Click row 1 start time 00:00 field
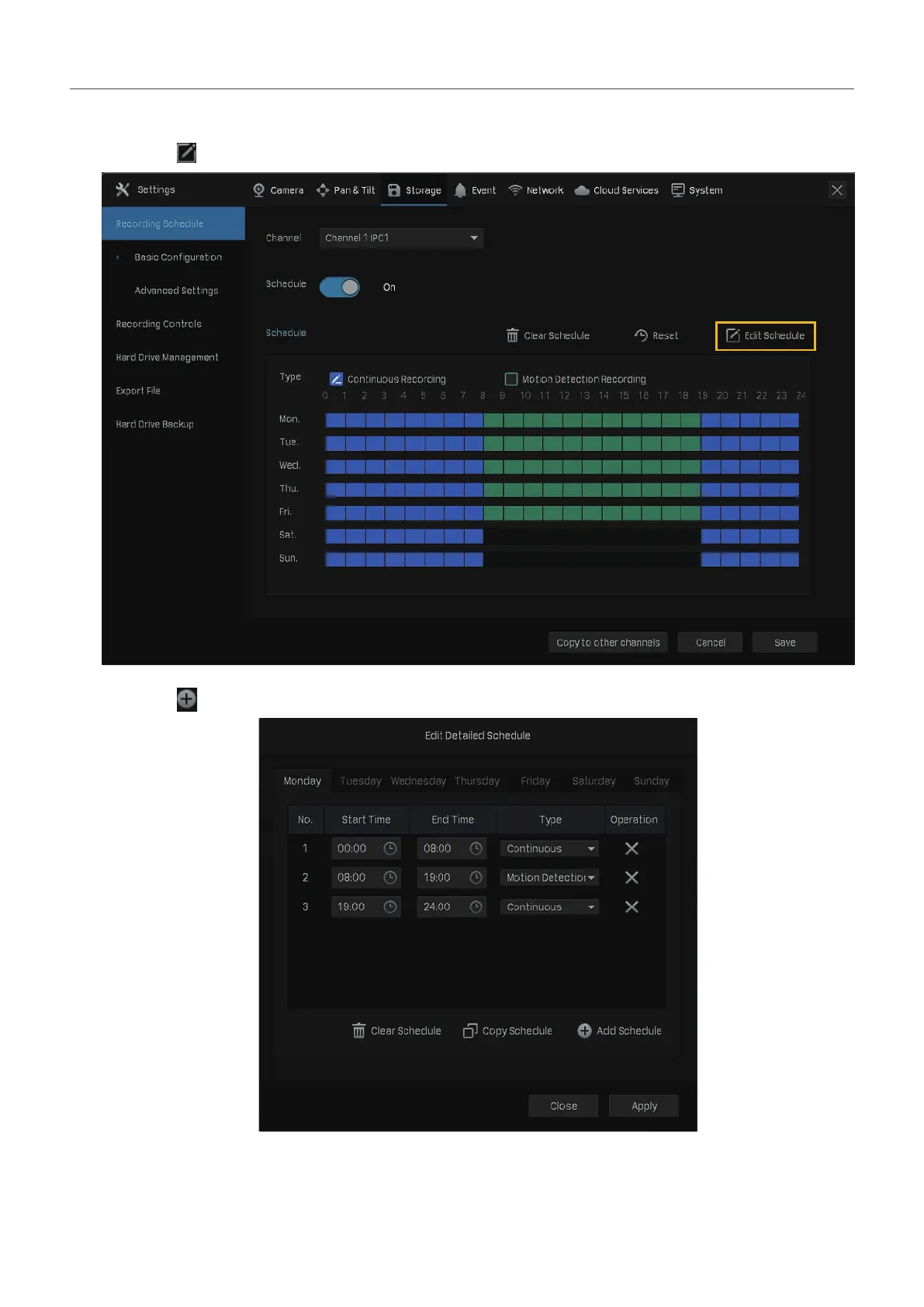This screenshot has width=924, height=1307. pyautogui.click(x=365, y=848)
